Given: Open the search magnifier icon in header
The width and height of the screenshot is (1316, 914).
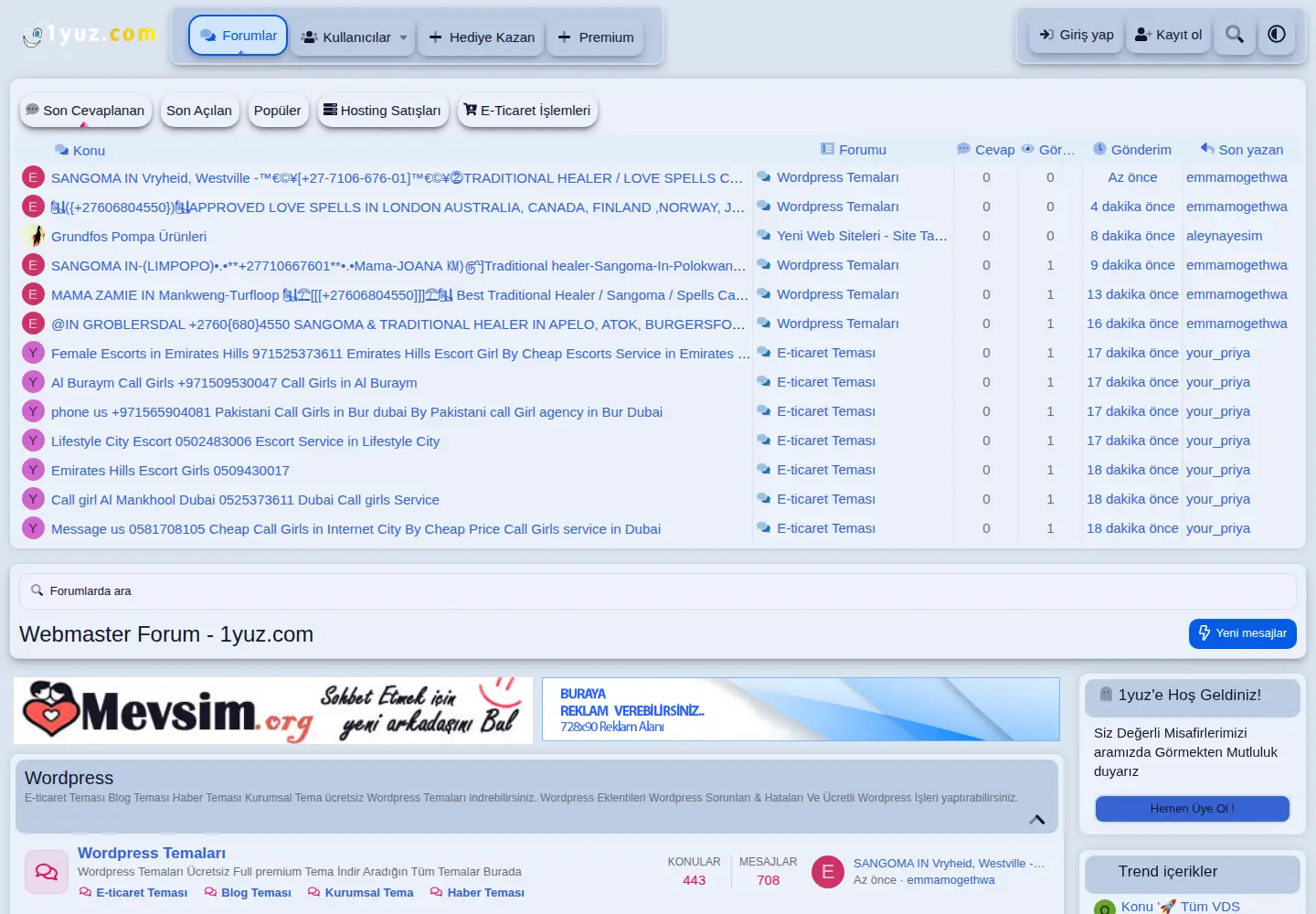Looking at the screenshot, I should pyautogui.click(x=1235, y=35).
